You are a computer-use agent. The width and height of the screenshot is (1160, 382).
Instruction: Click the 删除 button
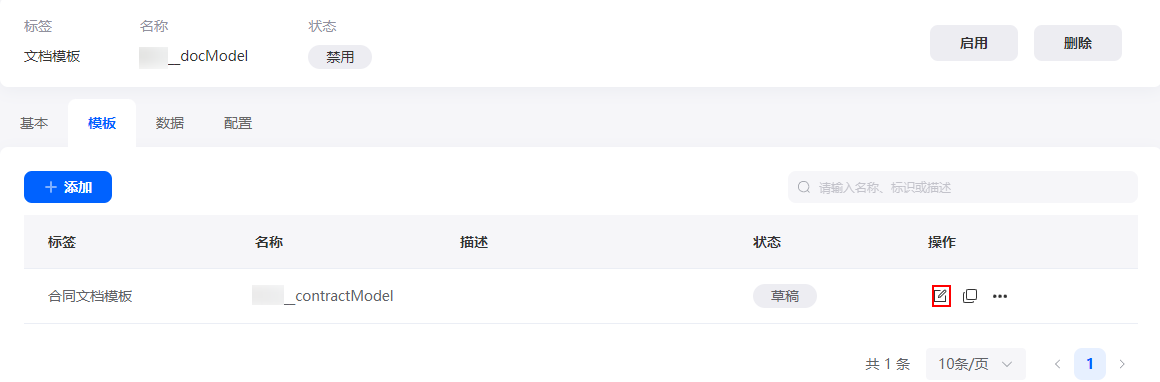point(1078,43)
